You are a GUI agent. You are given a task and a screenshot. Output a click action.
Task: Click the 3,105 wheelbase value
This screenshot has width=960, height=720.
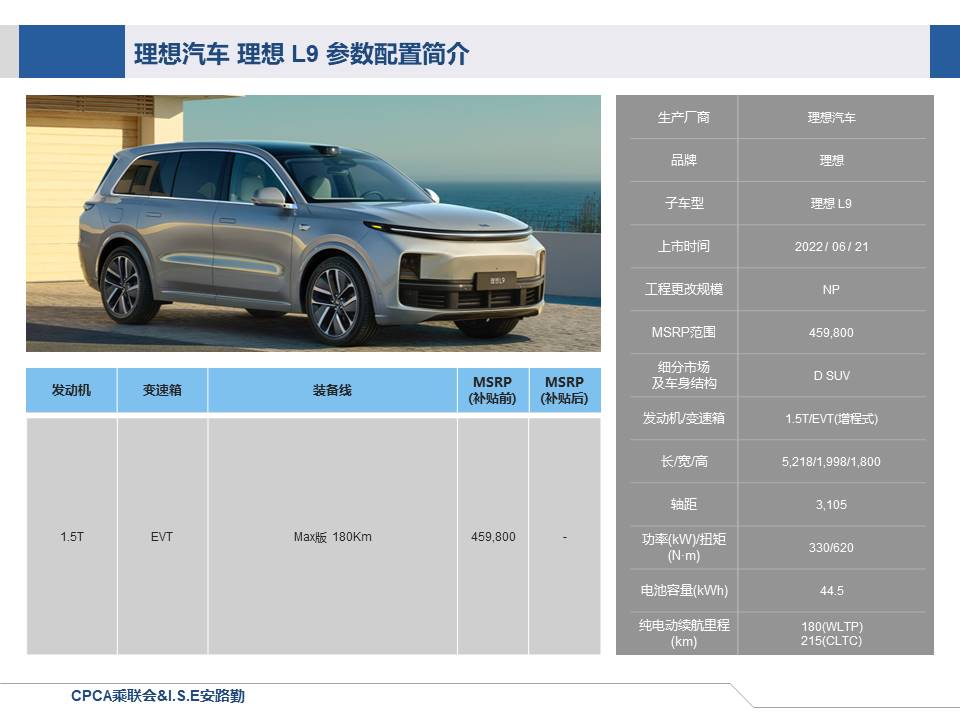pyautogui.click(x=831, y=504)
